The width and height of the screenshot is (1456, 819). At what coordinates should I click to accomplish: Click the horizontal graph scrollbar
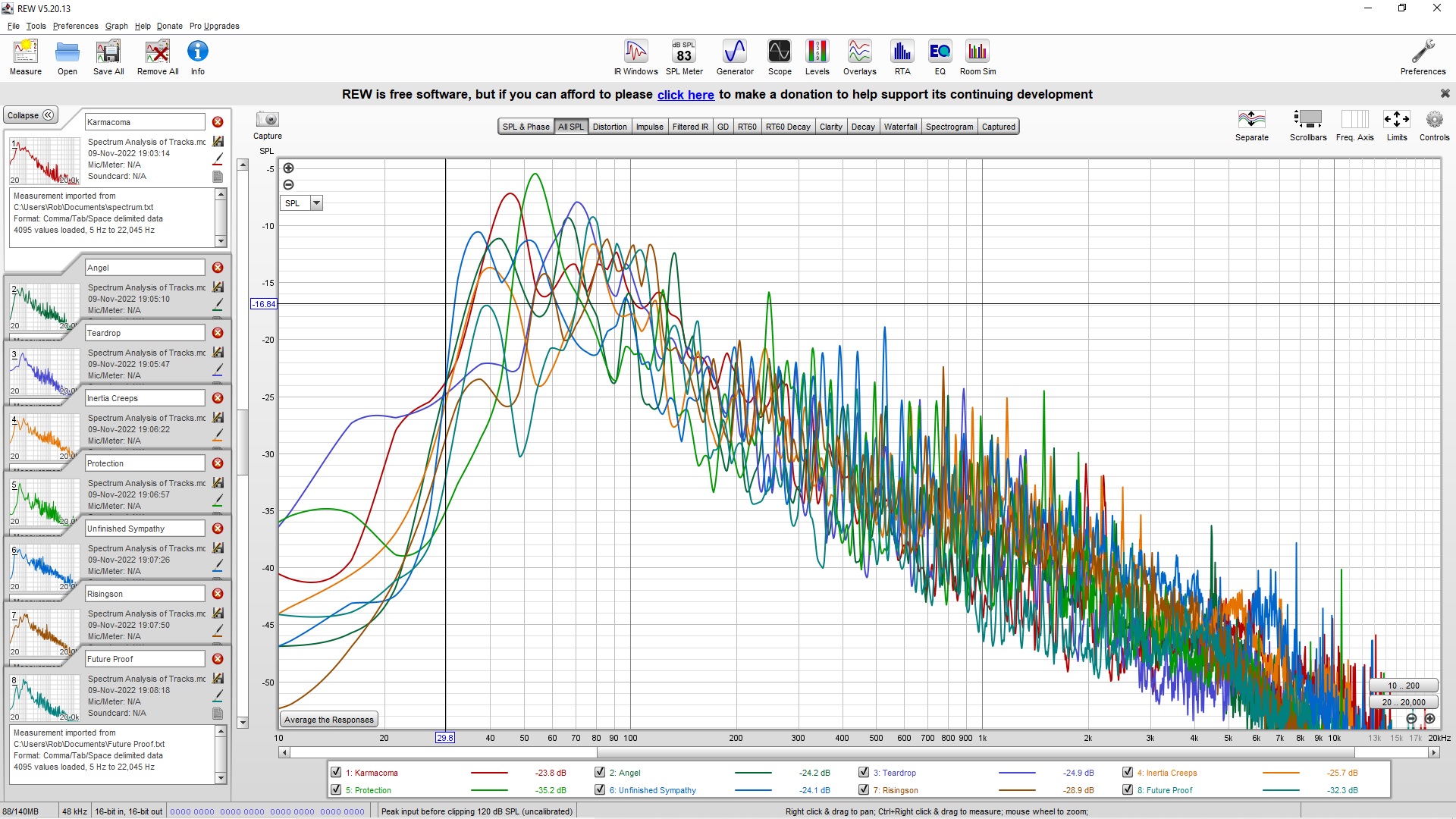click(x=859, y=752)
